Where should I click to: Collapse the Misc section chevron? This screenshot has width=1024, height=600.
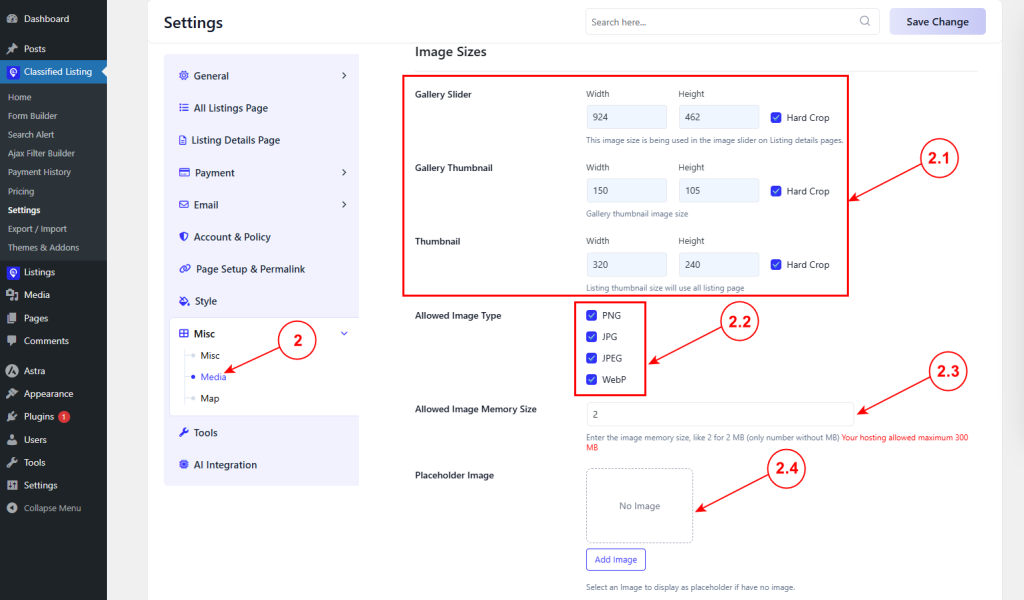(x=344, y=333)
